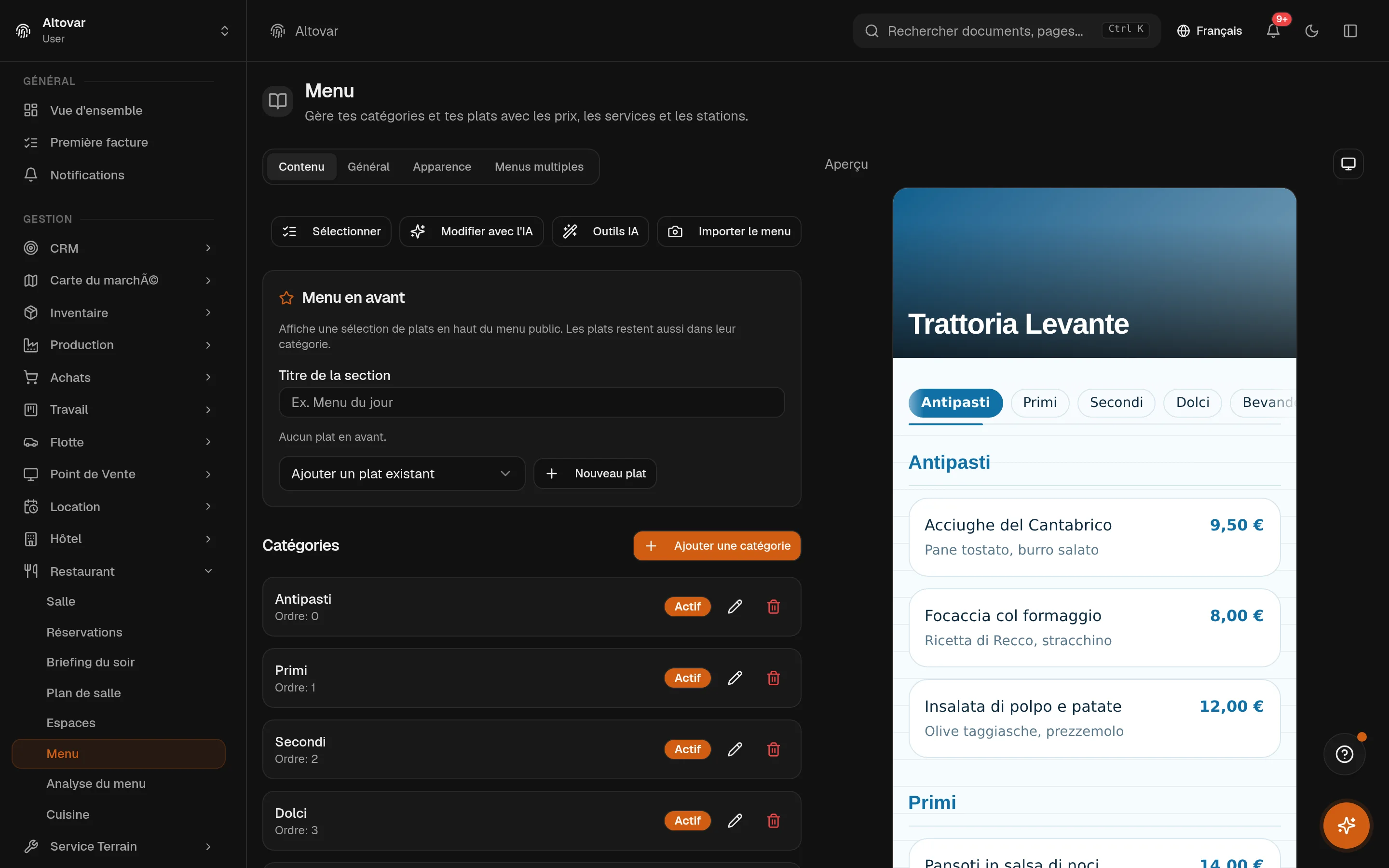The width and height of the screenshot is (1389, 868).
Task: Click the star icon beside Menu en avant
Action: pyautogui.click(x=286, y=298)
